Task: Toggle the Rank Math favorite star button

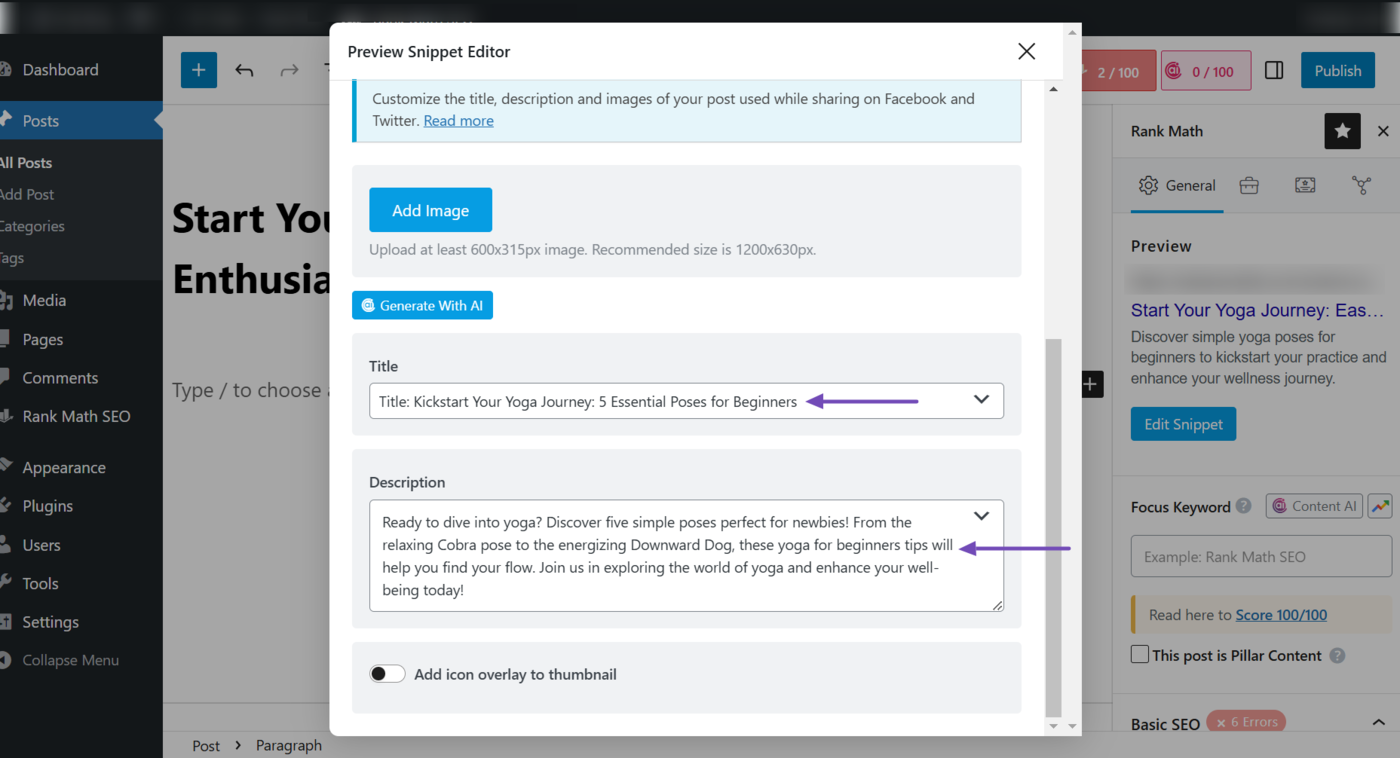Action: point(1342,131)
